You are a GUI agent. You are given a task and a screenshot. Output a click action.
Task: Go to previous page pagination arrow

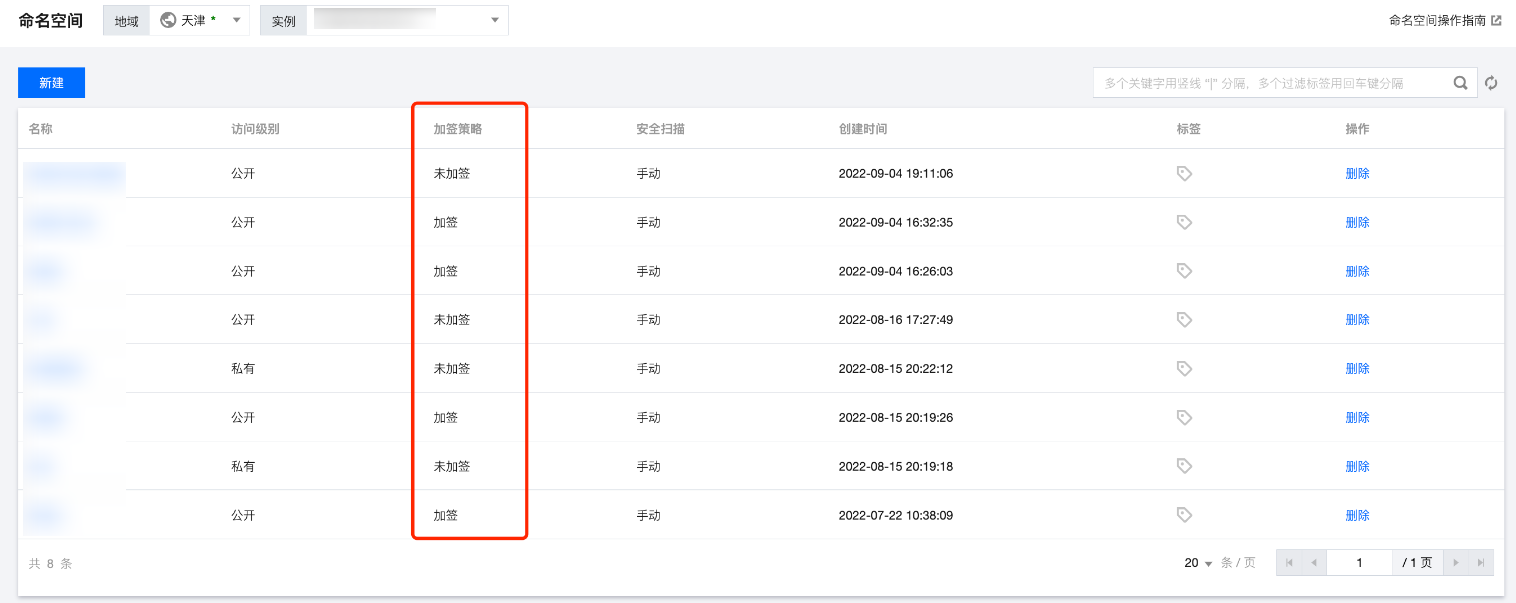click(x=1314, y=563)
